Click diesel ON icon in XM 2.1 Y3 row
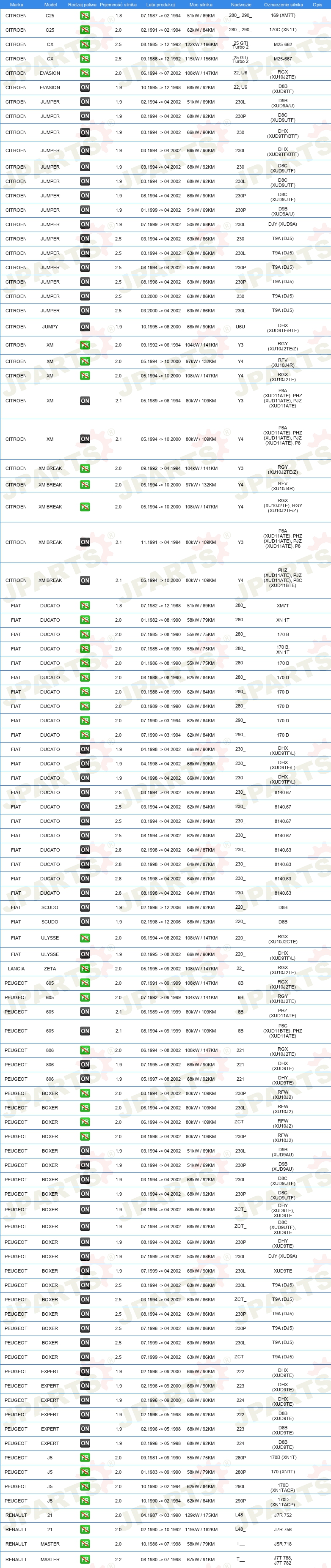The image size is (331, 1568). [x=85, y=401]
